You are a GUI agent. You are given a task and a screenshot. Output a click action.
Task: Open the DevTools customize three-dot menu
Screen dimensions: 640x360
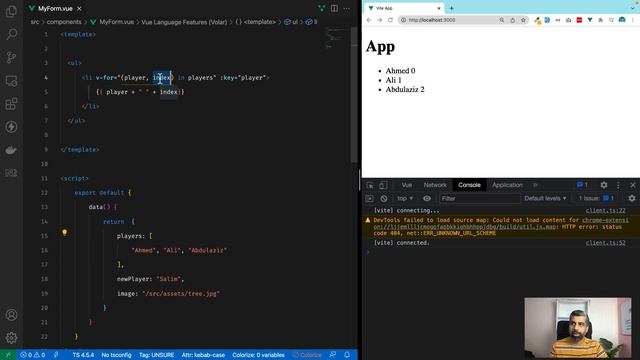tap(618, 185)
